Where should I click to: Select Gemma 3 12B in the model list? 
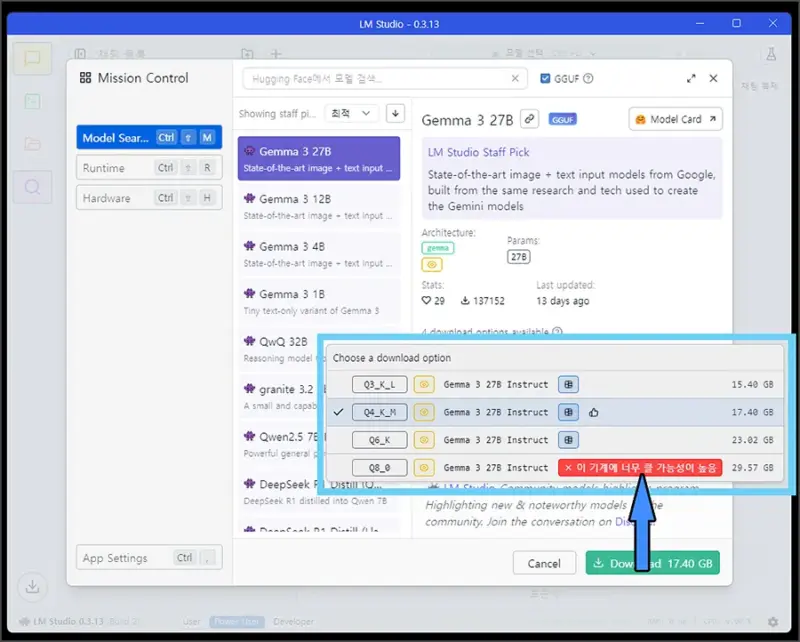[x=319, y=206]
